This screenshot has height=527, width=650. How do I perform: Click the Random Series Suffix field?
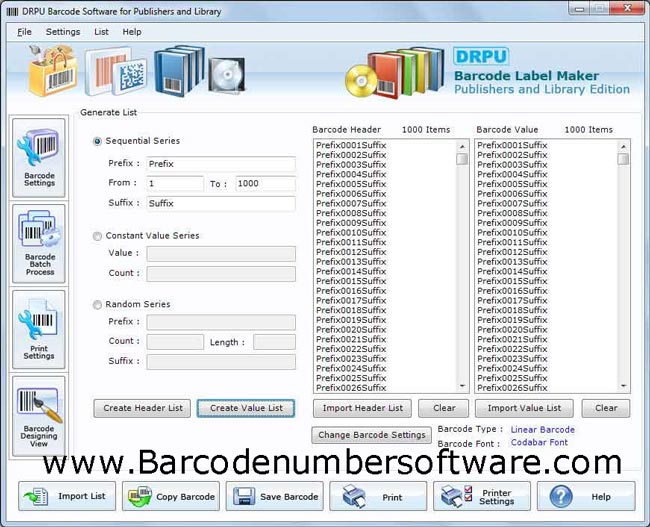coord(221,362)
